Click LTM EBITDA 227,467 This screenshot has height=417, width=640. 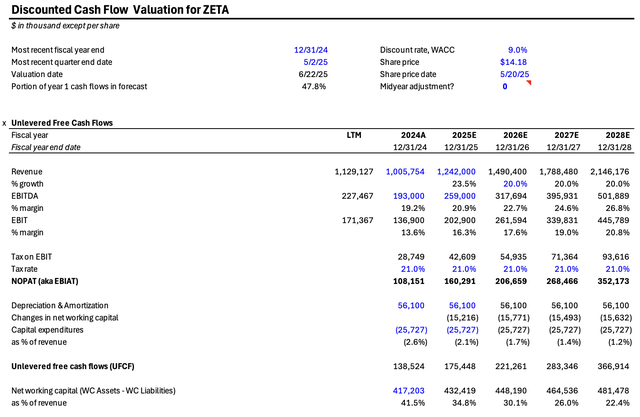pos(357,196)
